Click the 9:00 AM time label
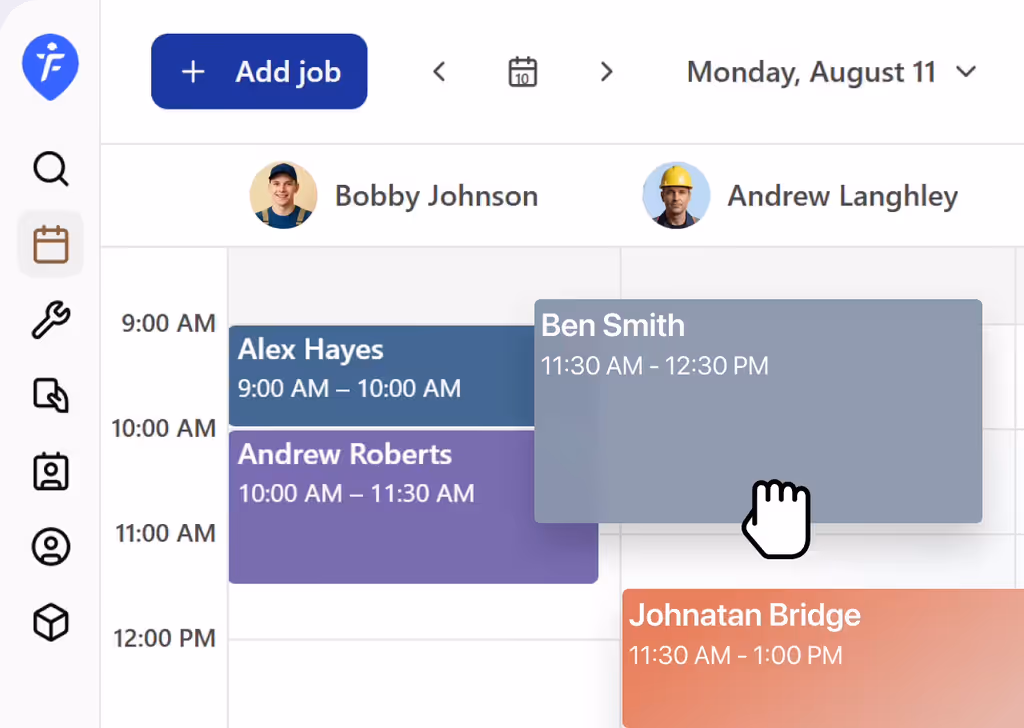This screenshot has width=1024, height=728. tap(168, 323)
